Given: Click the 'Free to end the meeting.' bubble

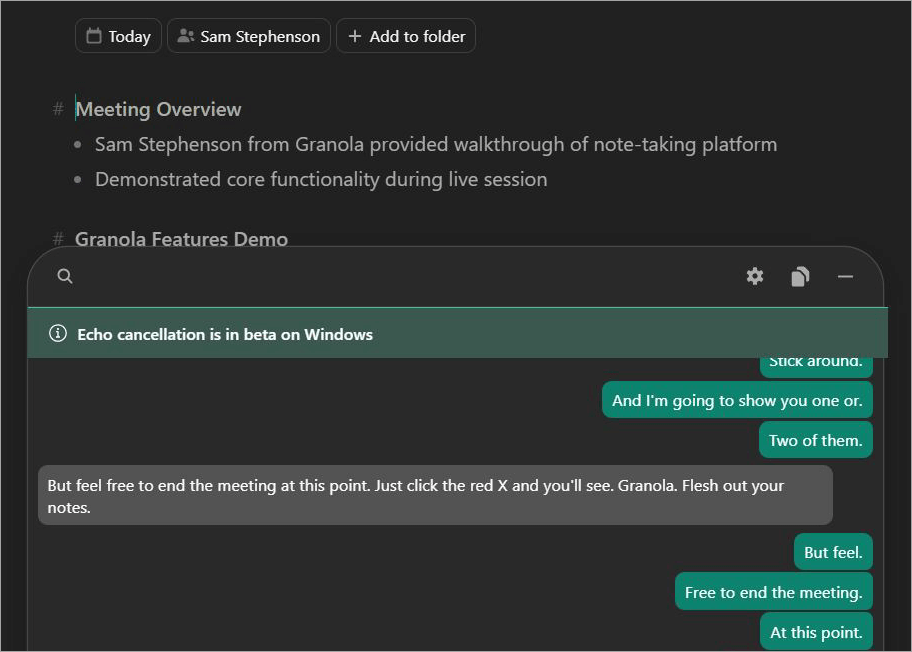Looking at the screenshot, I should (x=774, y=592).
